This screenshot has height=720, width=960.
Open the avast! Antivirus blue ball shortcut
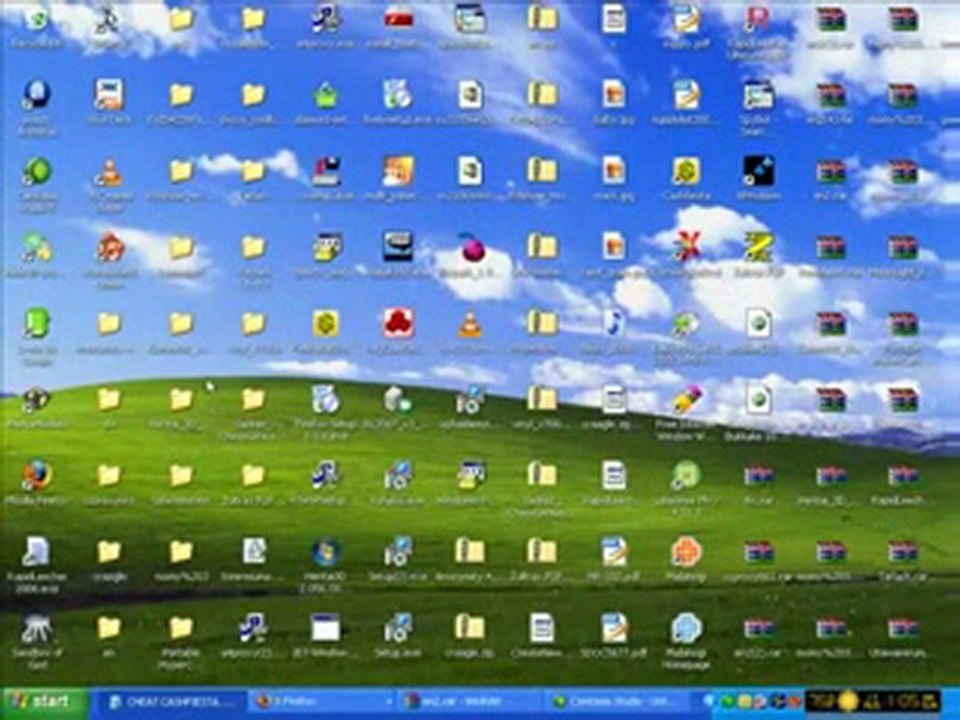pos(37,95)
